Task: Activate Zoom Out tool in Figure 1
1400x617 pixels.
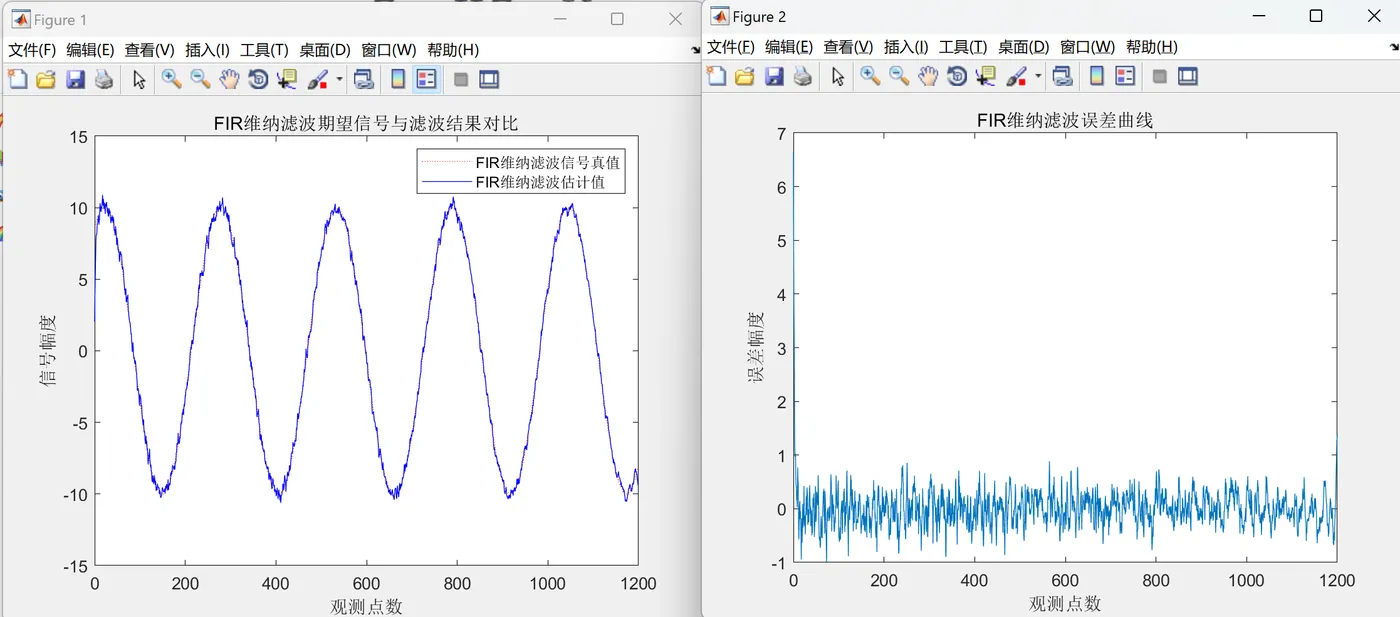Action: click(200, 79)
